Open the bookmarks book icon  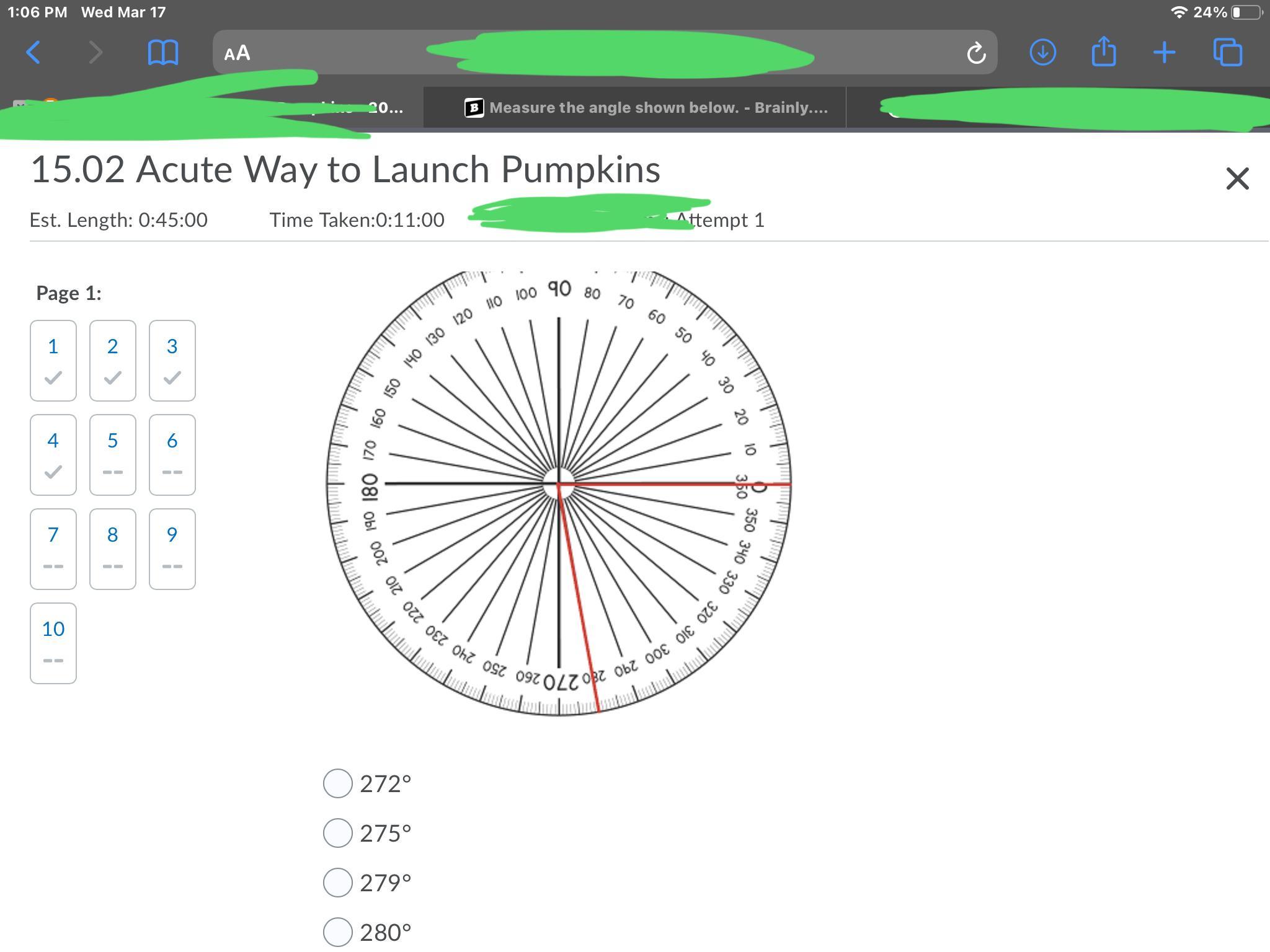[x=163, y=53]
